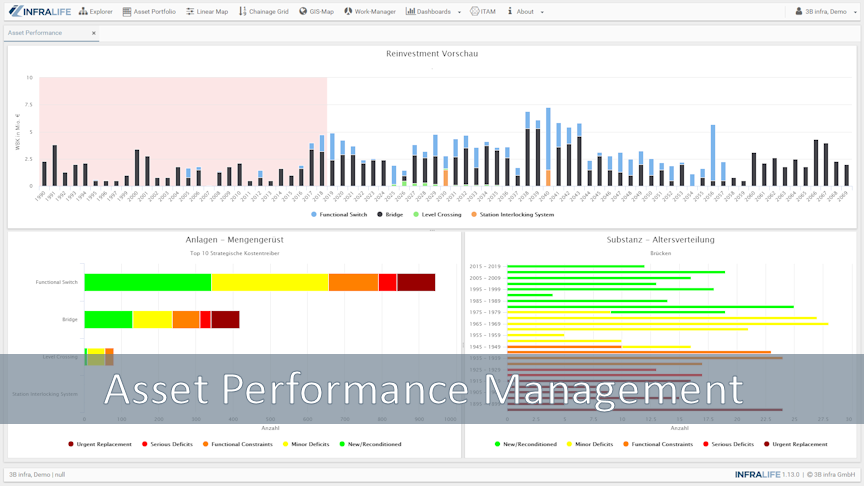Open the GIS-Map view
Screen dimensions: 864x486
319,12
